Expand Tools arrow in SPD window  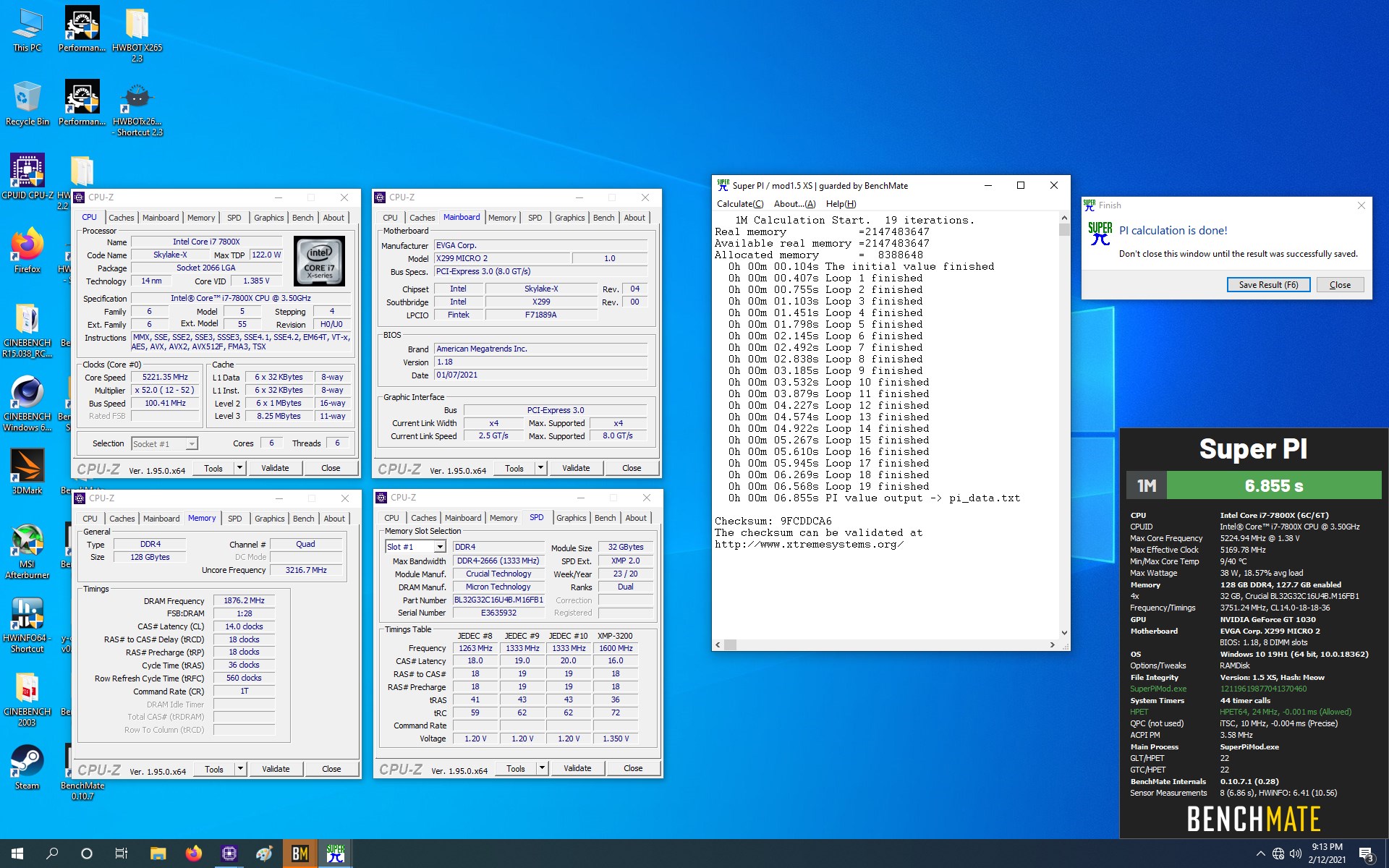pos(542,768)
